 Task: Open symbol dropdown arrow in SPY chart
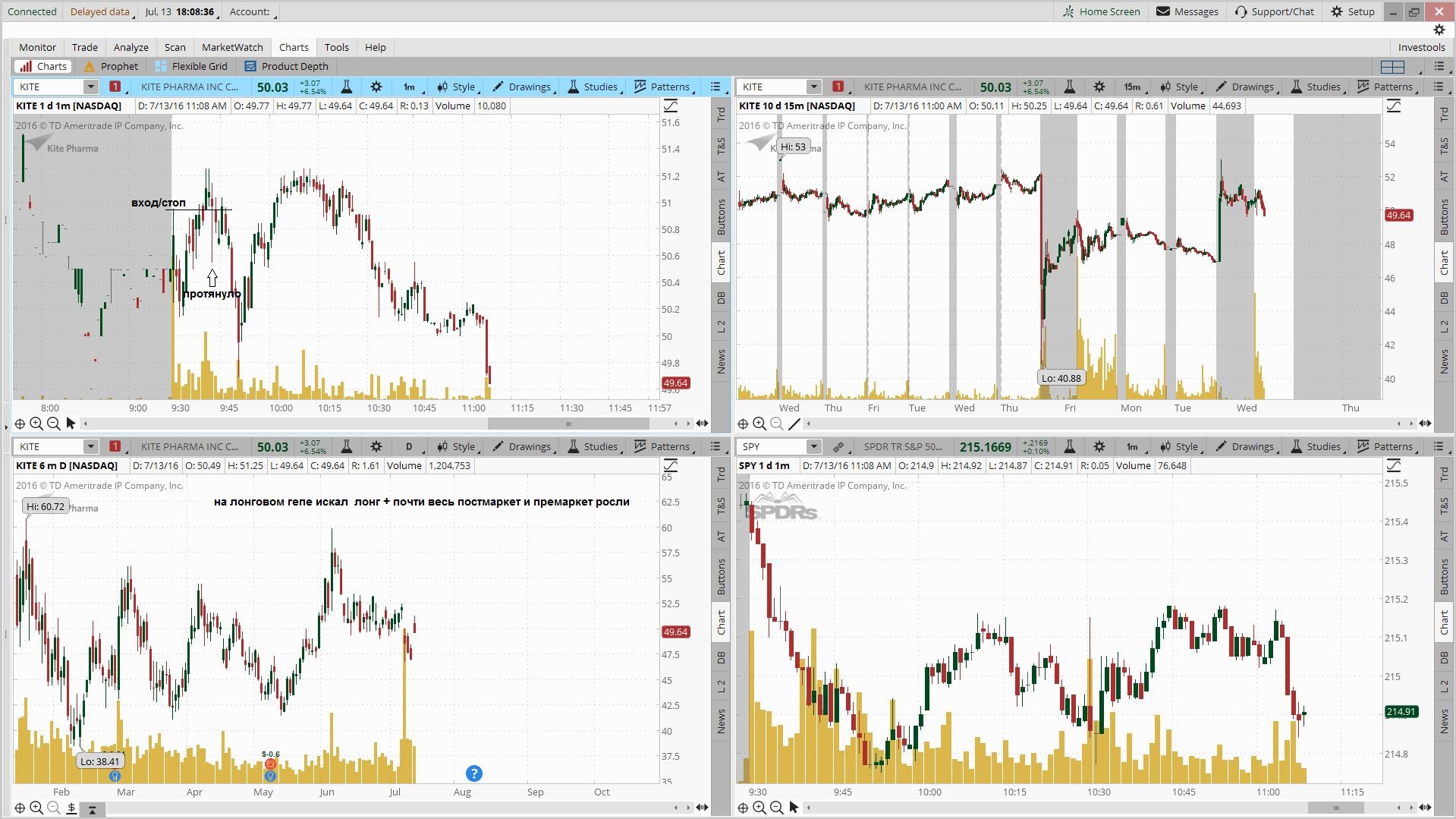click(813, 446)
